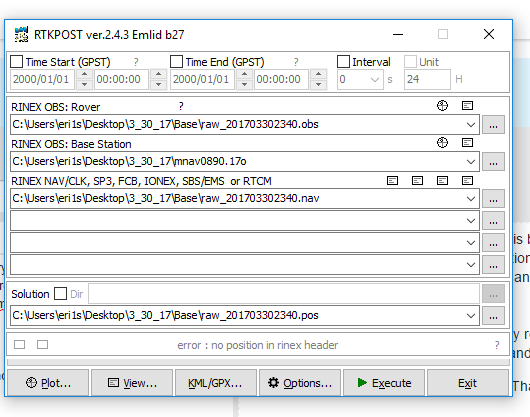530x417 pixels.
Task: Click ... button of second empty nav row
Action: (493, 221)
